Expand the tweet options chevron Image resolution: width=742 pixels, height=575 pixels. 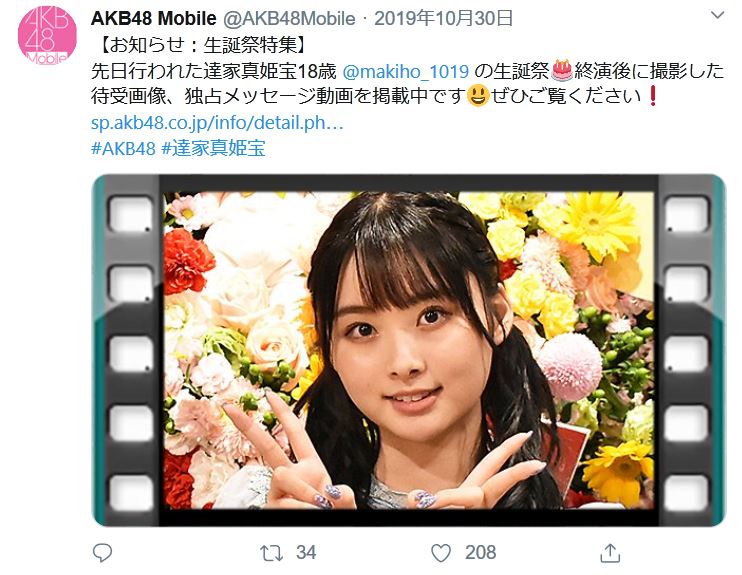coord(717,16)
